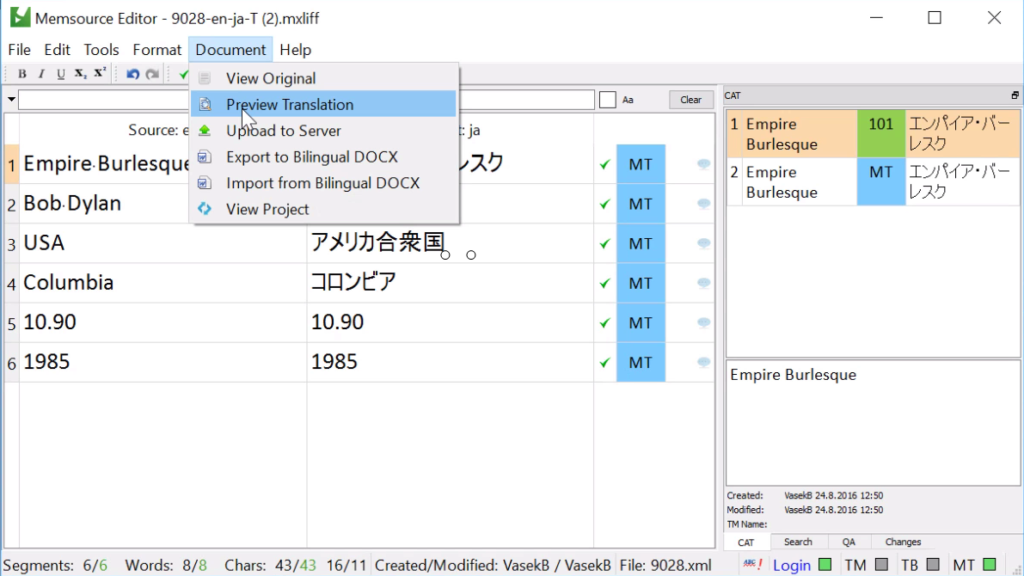Open the Format menu

click(157, 50)
